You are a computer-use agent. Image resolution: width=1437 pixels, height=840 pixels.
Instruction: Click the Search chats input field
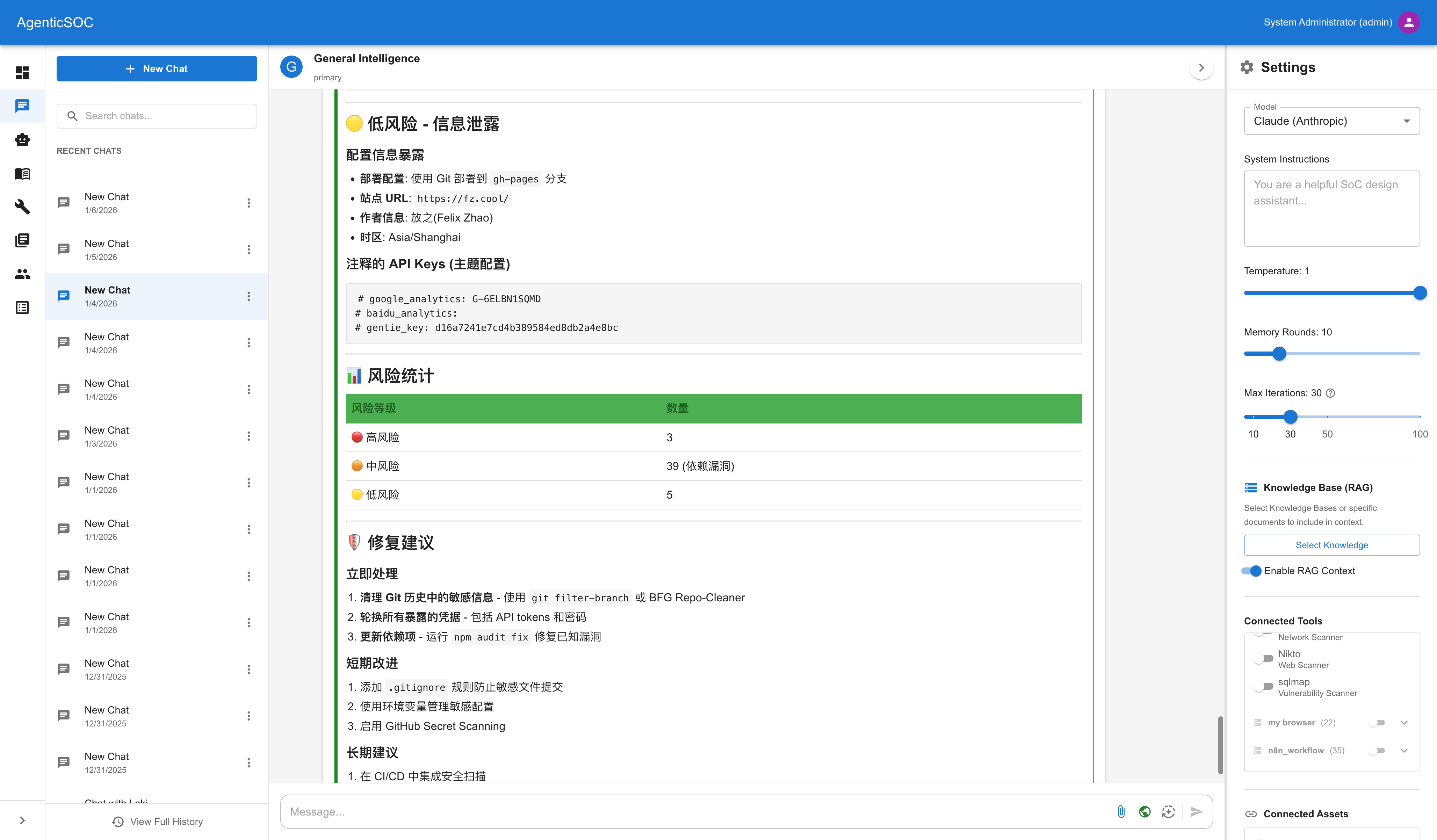pos(165,116)
